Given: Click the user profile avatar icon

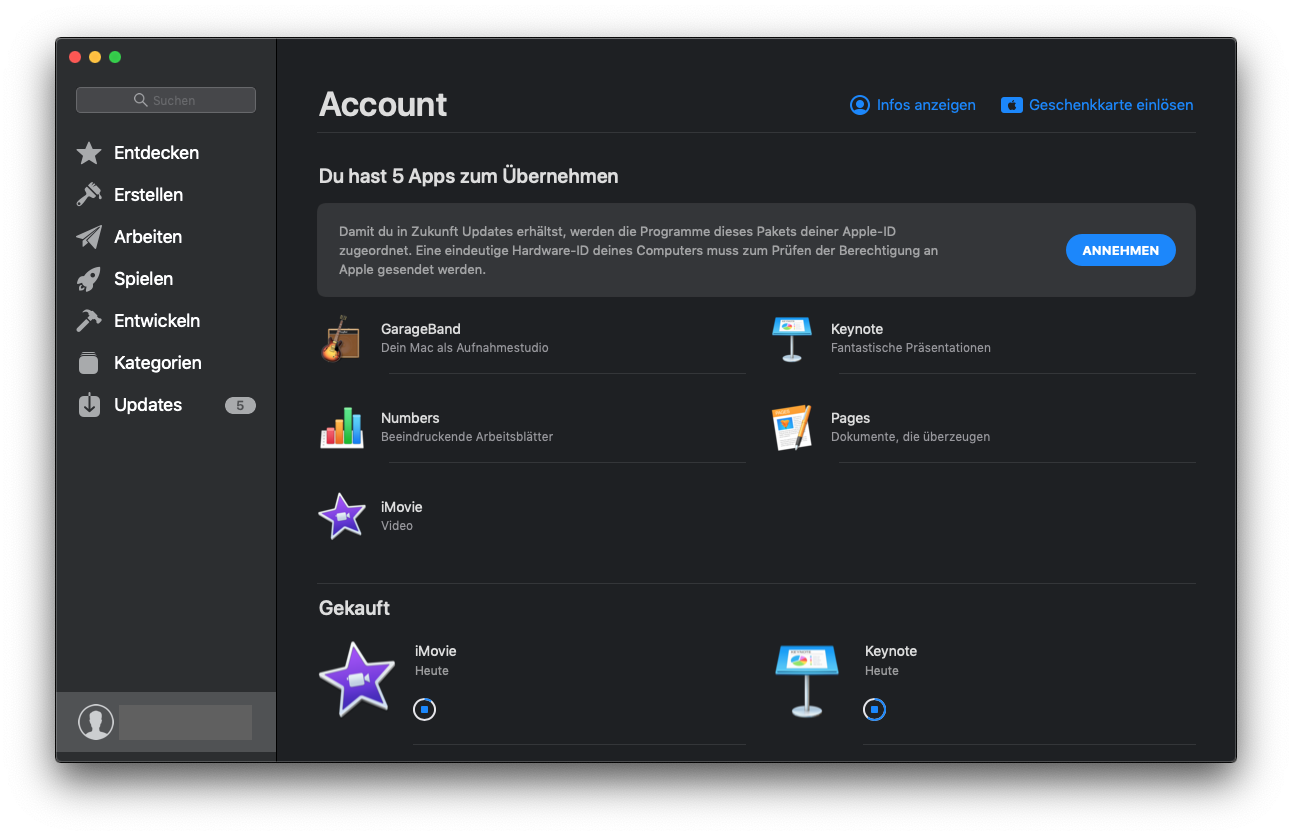Looking at the screenshot, I should coord(96,722).
